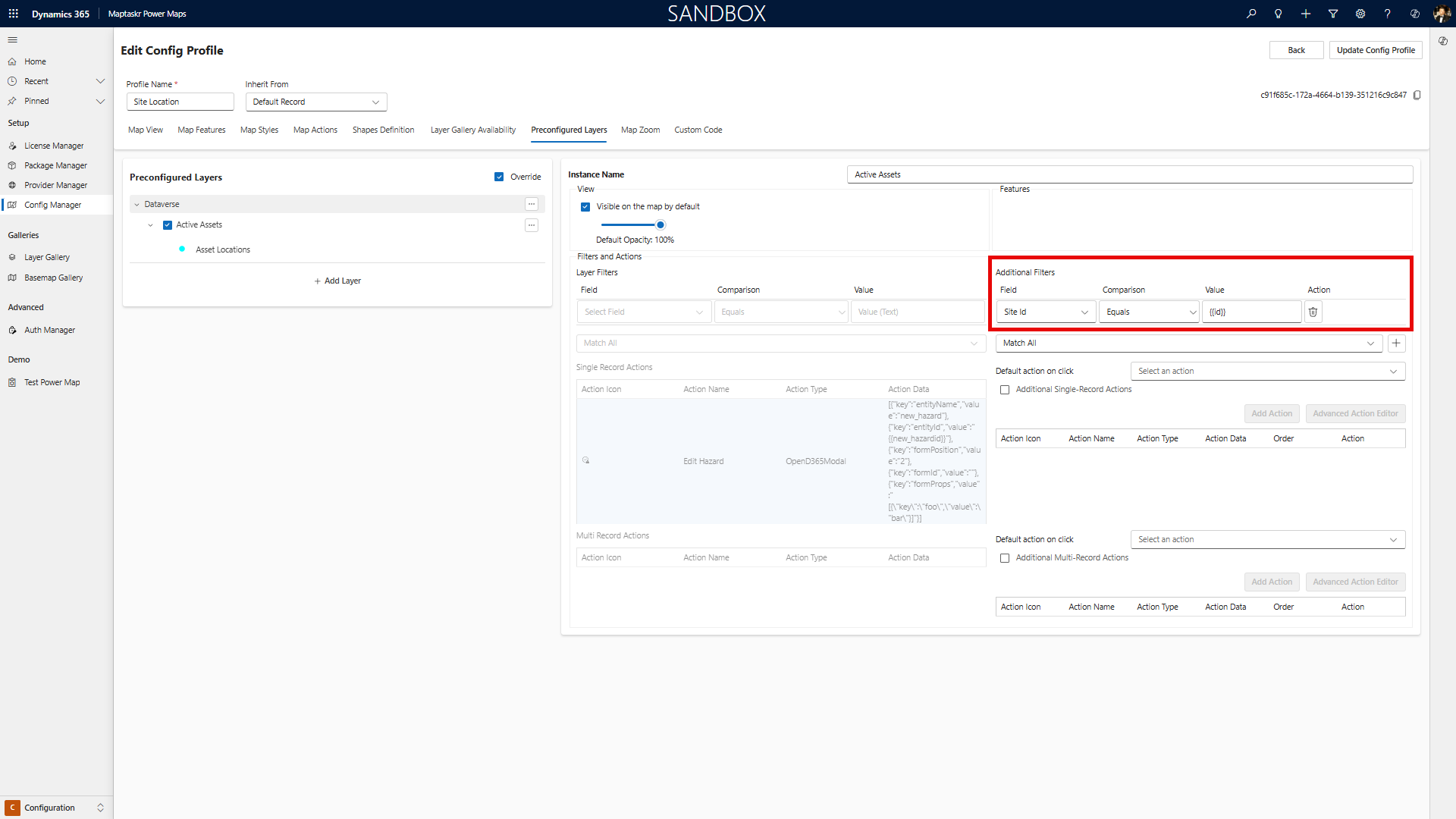Image resolution: width=1456 pixels, height=819 pixels.
Task: Open the settings gear icon
Action: click(1360, 13)
